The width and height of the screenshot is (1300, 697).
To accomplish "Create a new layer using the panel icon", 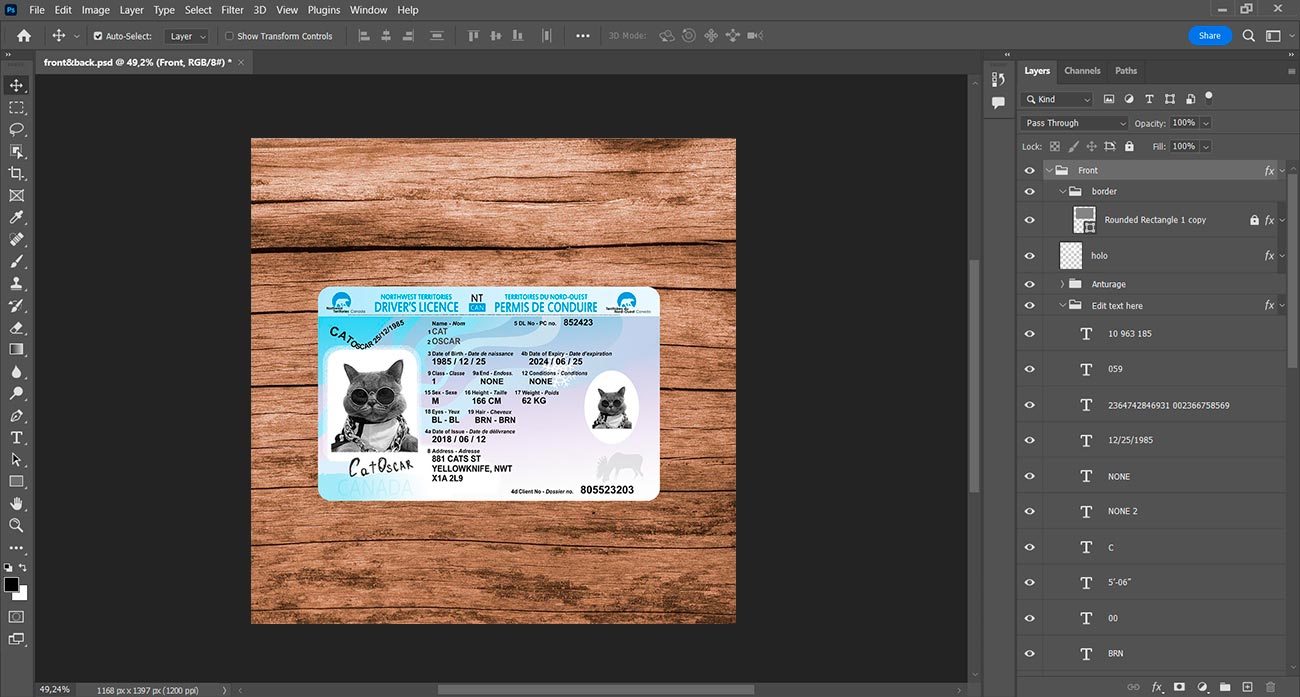I will pyautogui.click(x=1247, y=687).
